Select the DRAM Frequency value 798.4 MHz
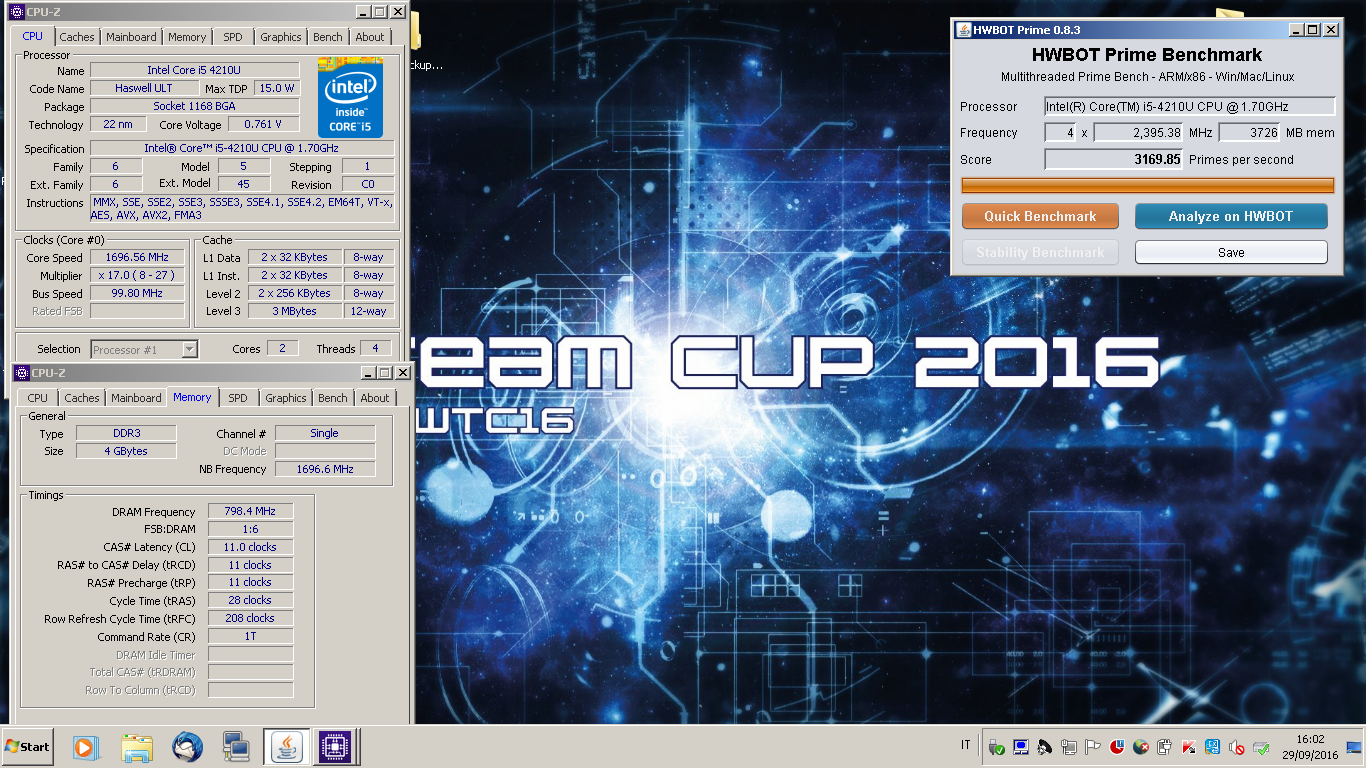 pos(250,511)
